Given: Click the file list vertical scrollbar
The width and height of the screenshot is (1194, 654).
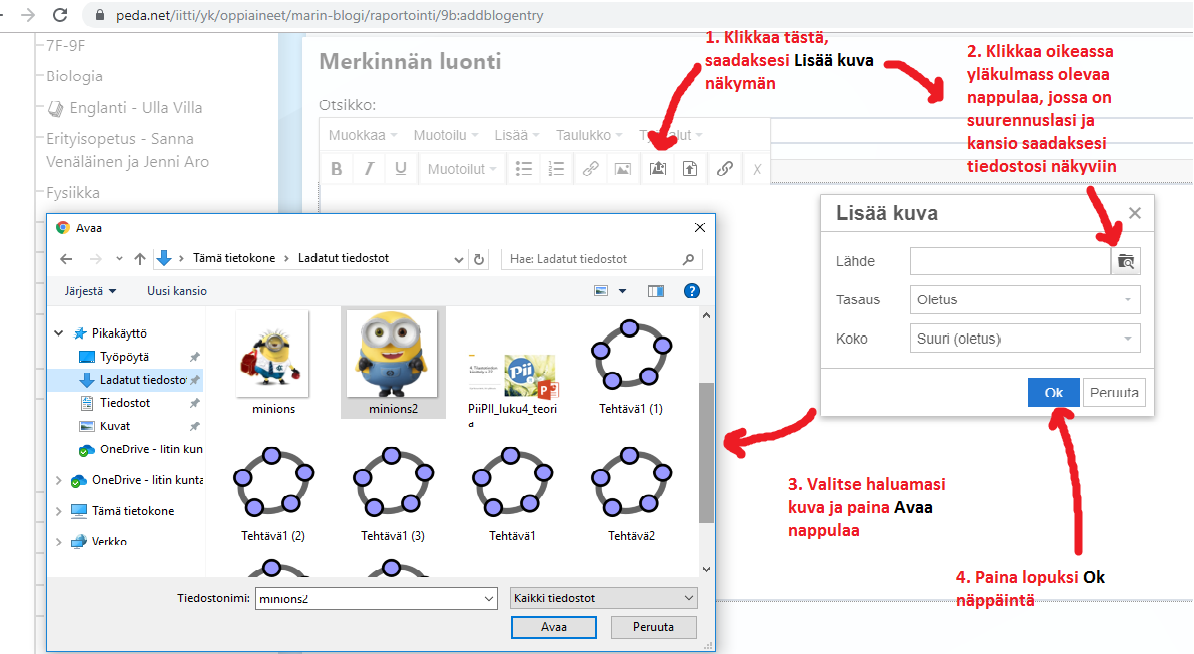Looking at the screenshot, I should pos(707,450).
